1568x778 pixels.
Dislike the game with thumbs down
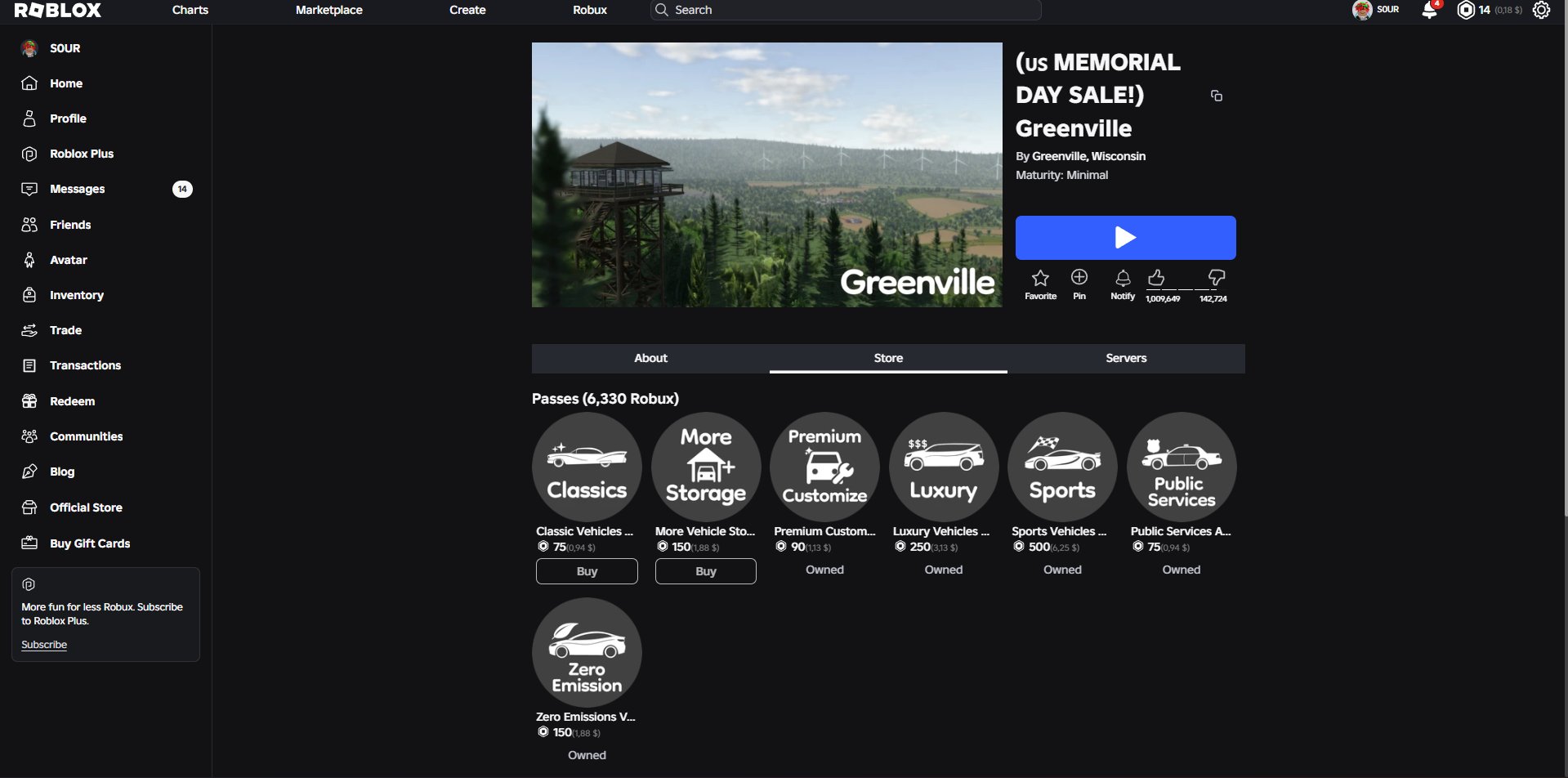tap(1217, 278)
